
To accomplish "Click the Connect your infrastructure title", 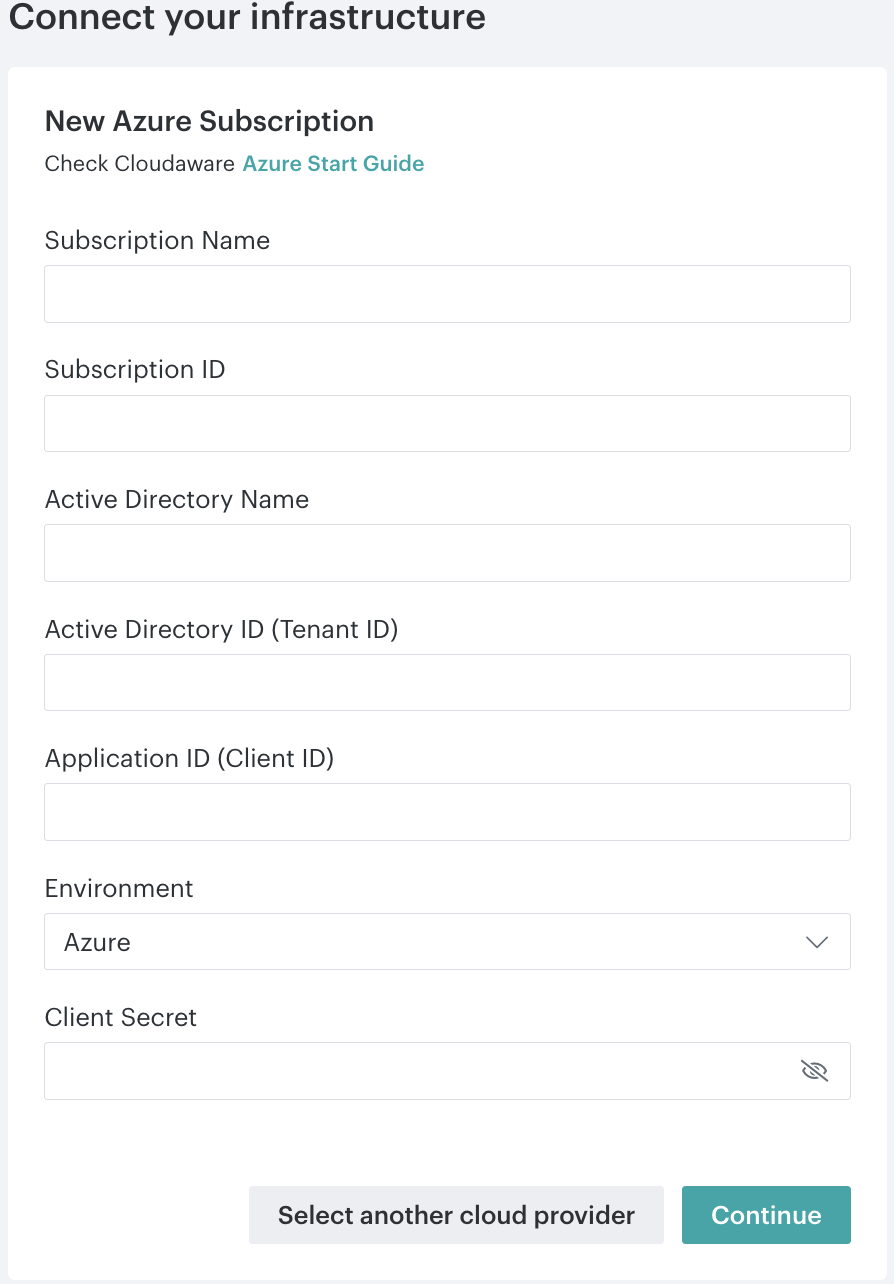I will tap(247, 17).
